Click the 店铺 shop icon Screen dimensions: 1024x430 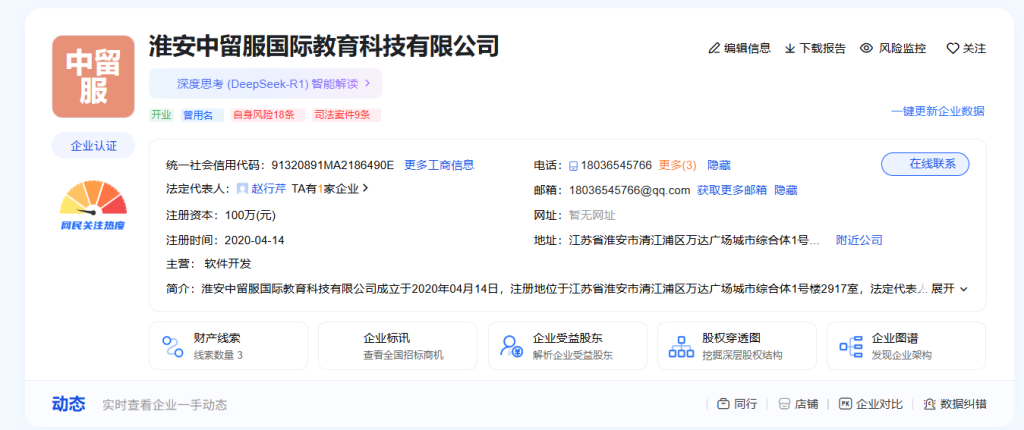coord(784,404)
